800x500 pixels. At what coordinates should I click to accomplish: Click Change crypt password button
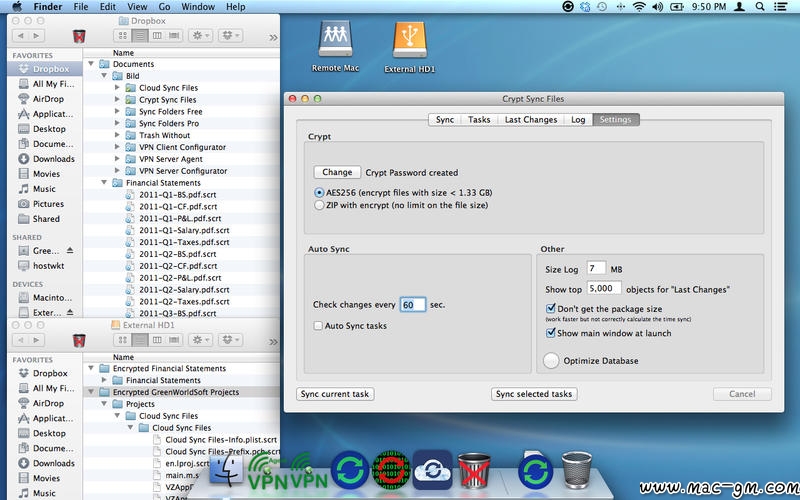(337, 172)
